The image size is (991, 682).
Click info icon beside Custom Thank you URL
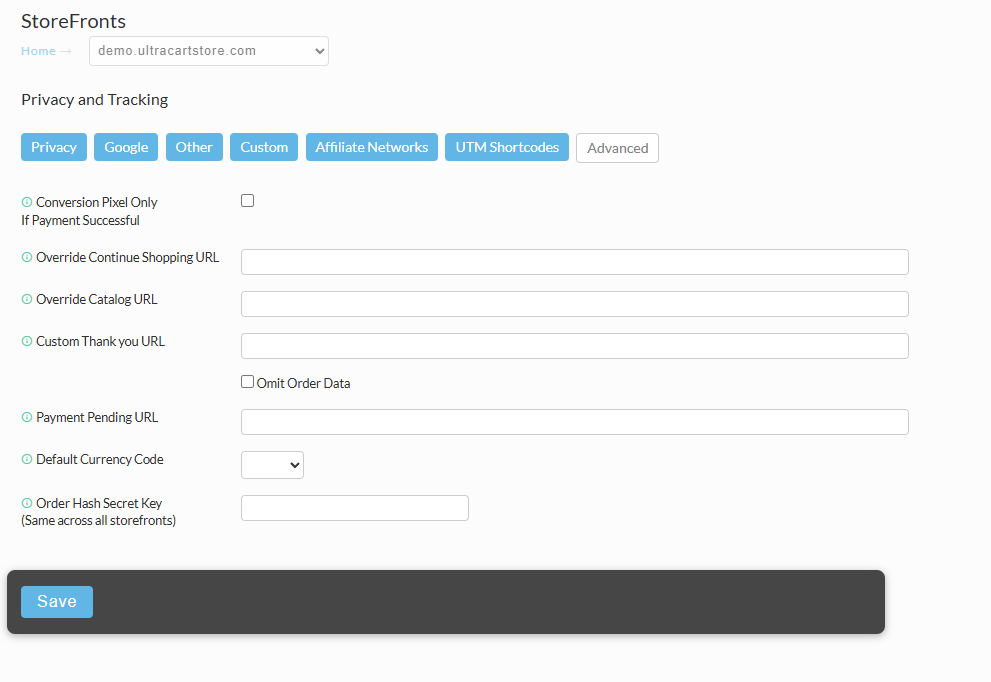pyautogui.click(x=27, y=341)
